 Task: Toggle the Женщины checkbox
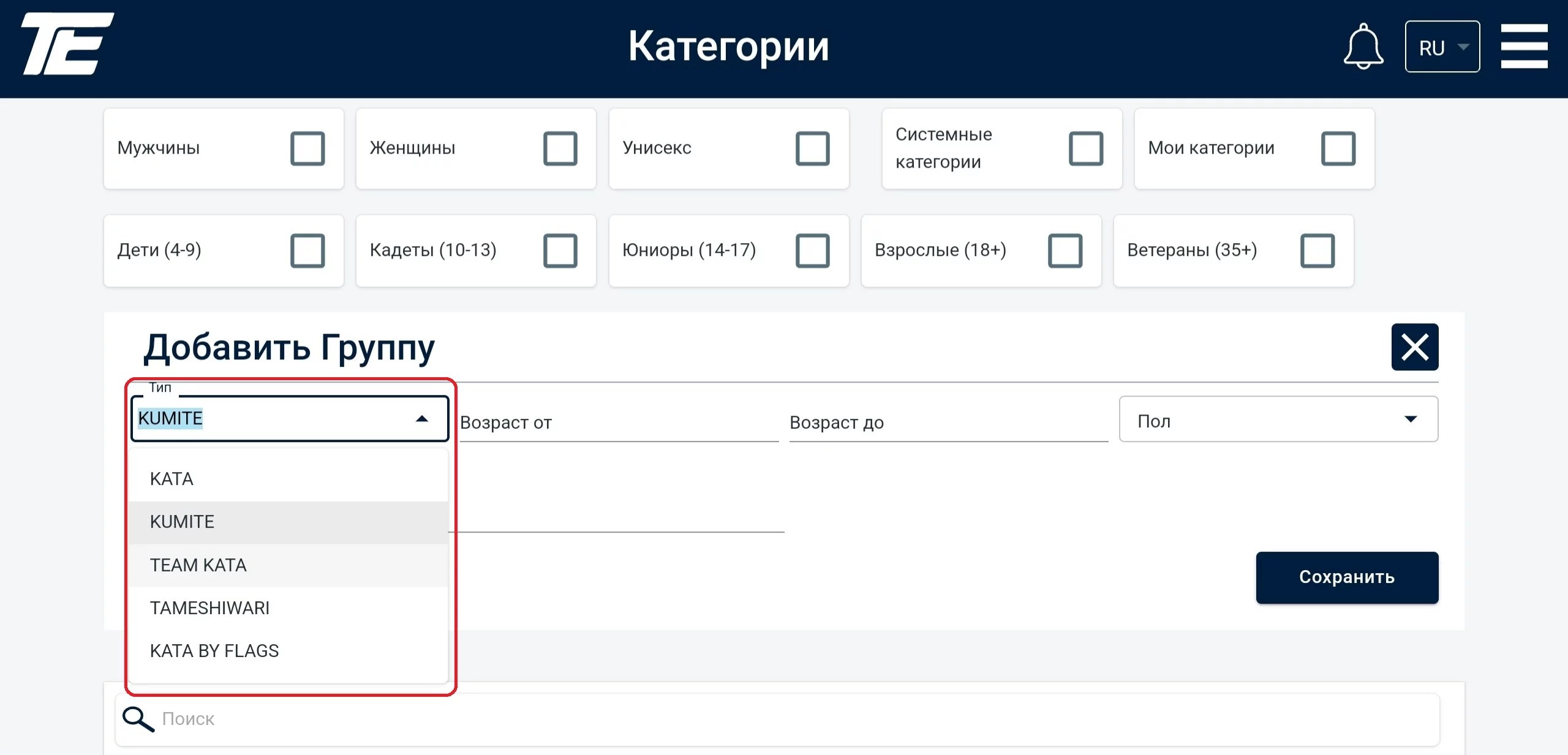560,148
